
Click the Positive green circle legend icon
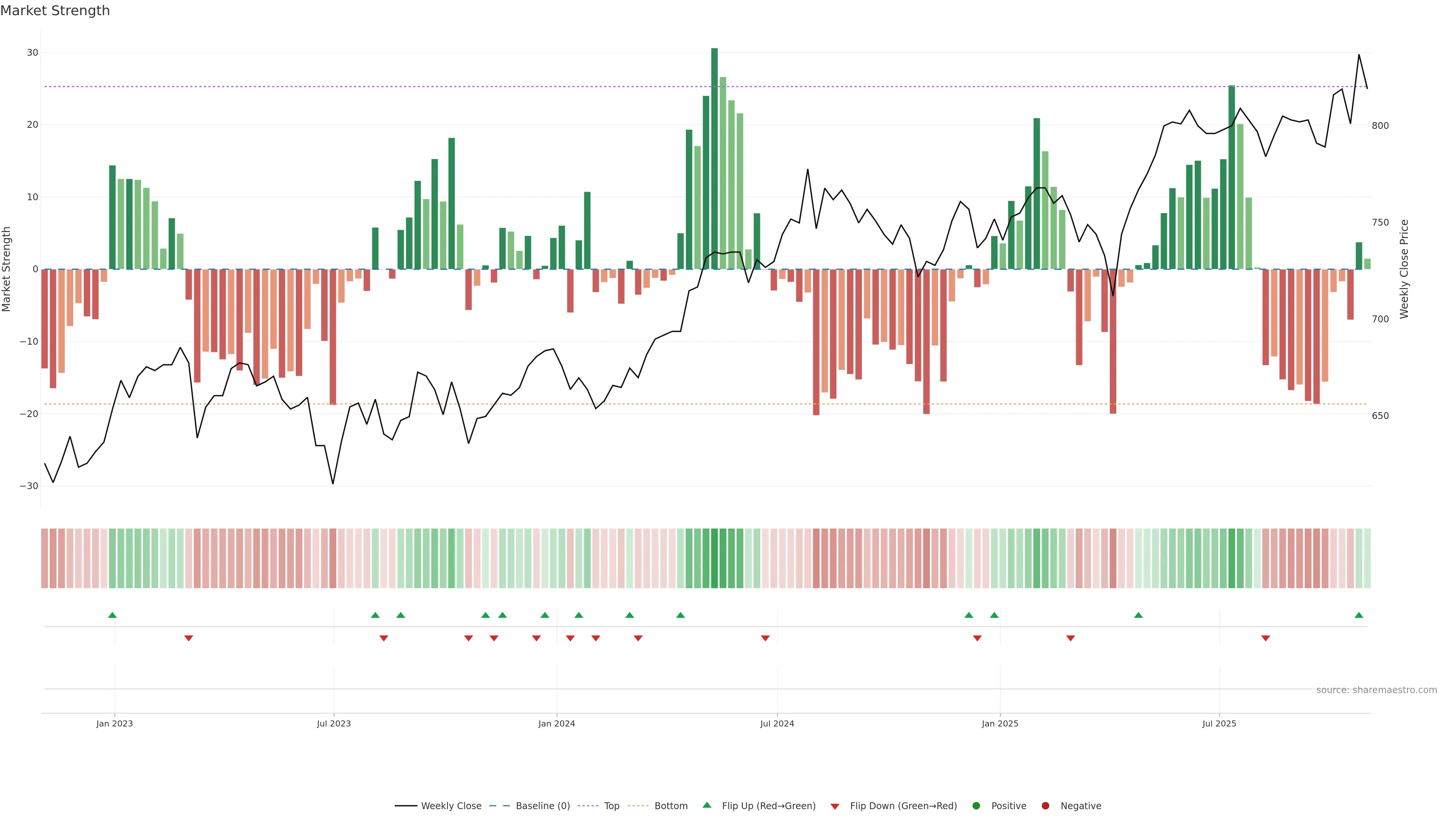pyautogui.click(x=976, y=806)
